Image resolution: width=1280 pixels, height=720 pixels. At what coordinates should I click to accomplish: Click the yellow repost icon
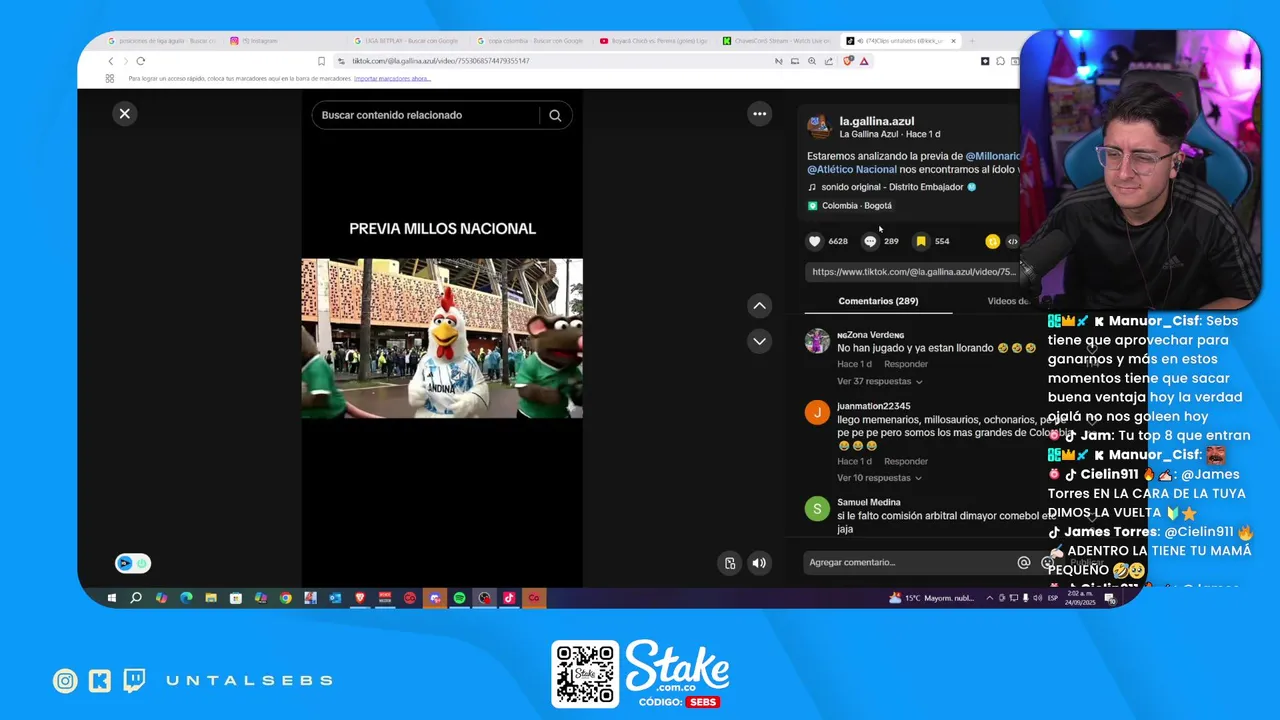click(x=992, y=241)
